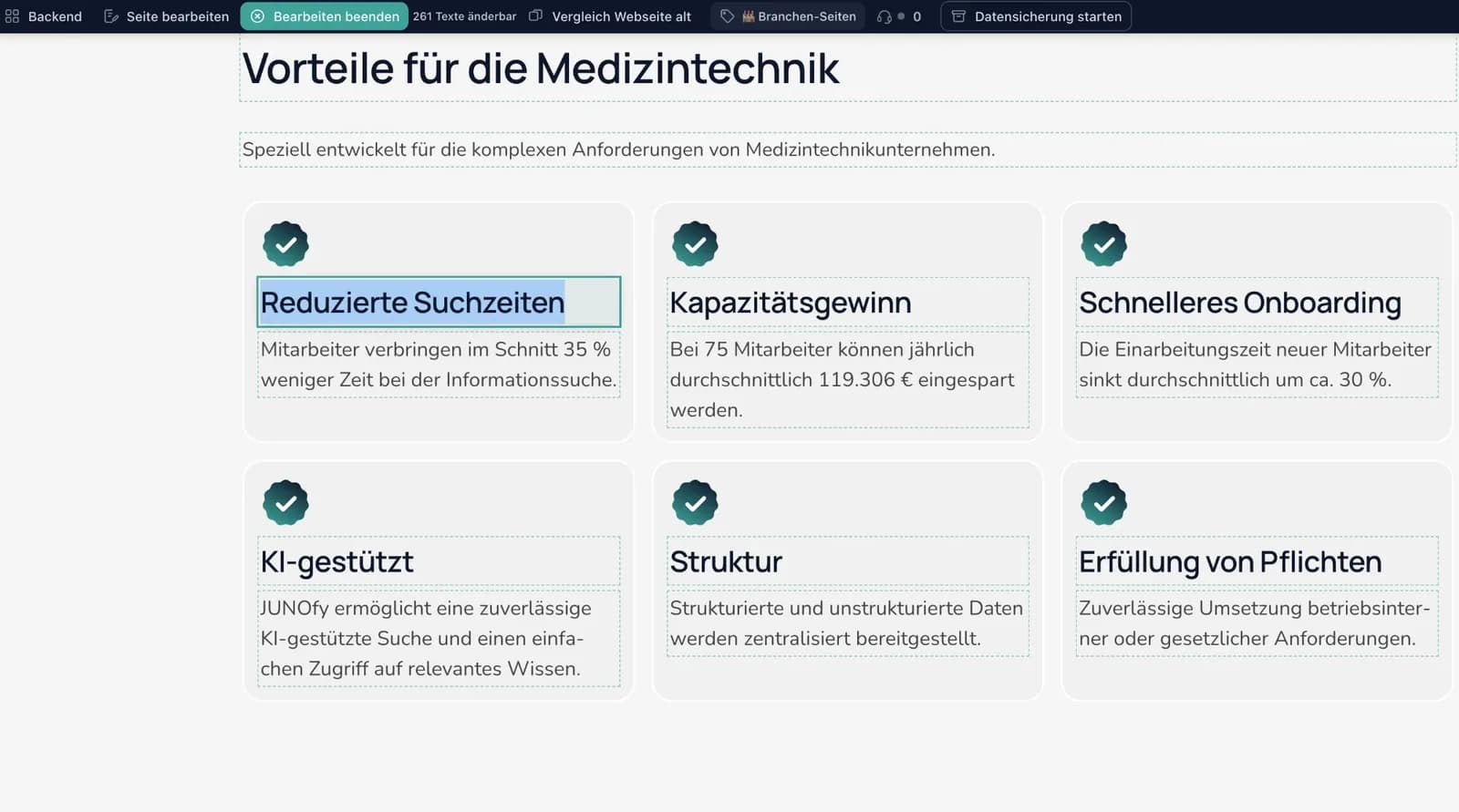1459x812 pixels.
Task: Select the 'Schnelleres Onboarding' heading text
Action: click(1240, 303)
